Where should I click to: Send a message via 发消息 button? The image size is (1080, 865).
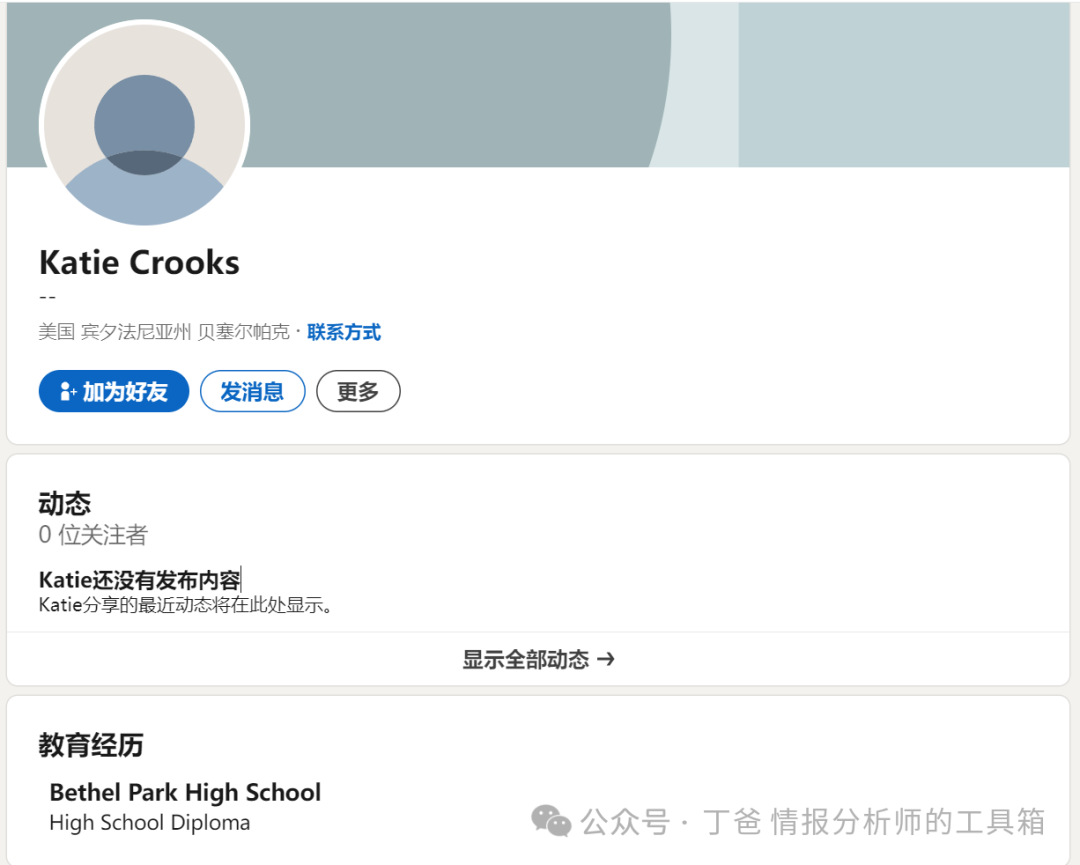coord(252,391)
